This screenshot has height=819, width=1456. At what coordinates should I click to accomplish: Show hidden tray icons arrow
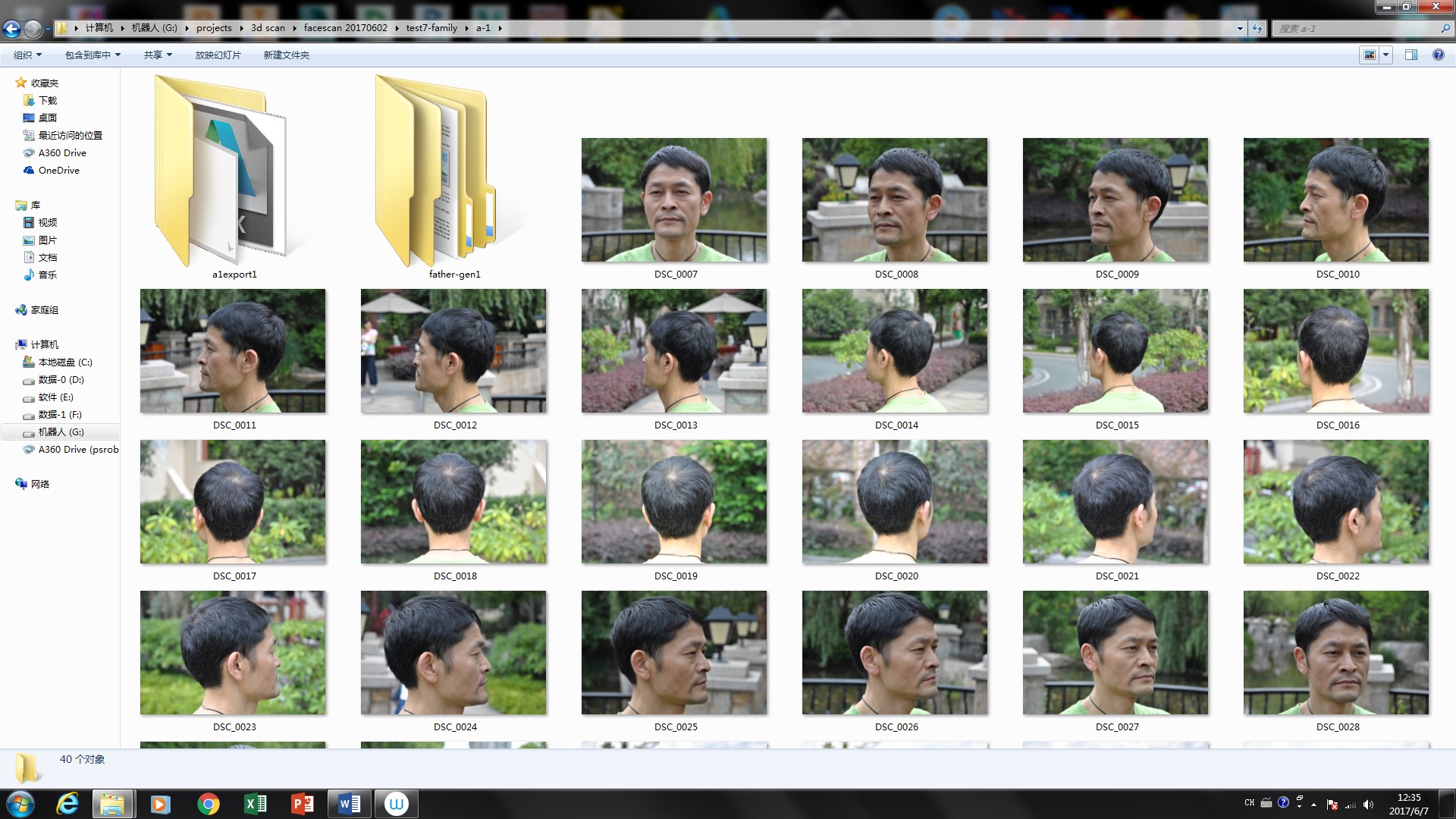[1313, 805]
